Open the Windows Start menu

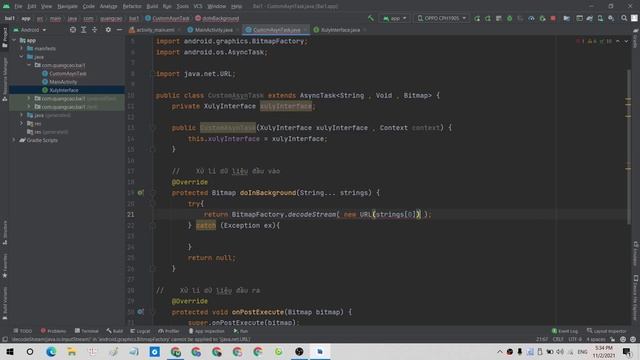pos(9,351)
